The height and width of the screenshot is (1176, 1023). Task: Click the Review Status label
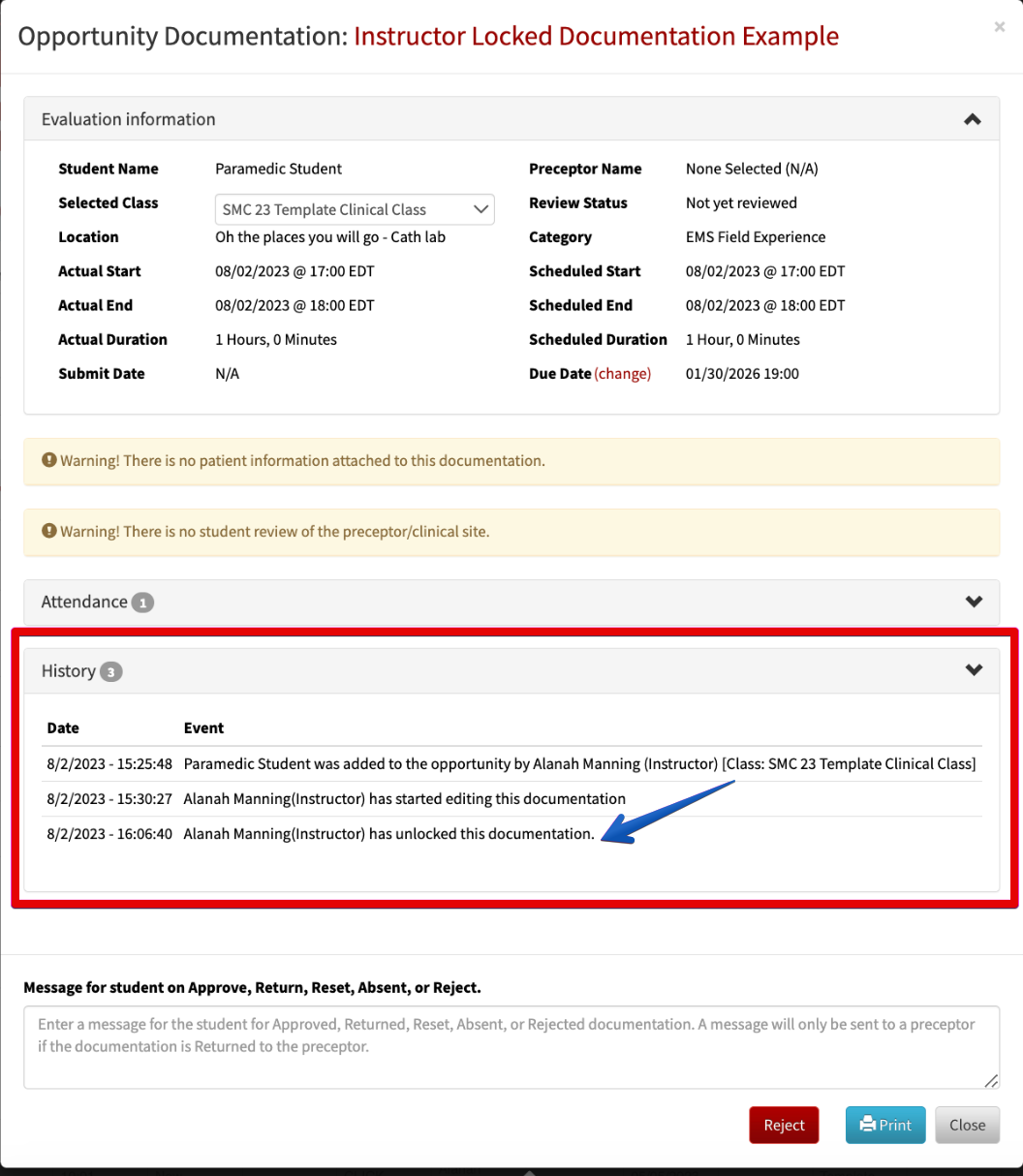tap(578, 202)
